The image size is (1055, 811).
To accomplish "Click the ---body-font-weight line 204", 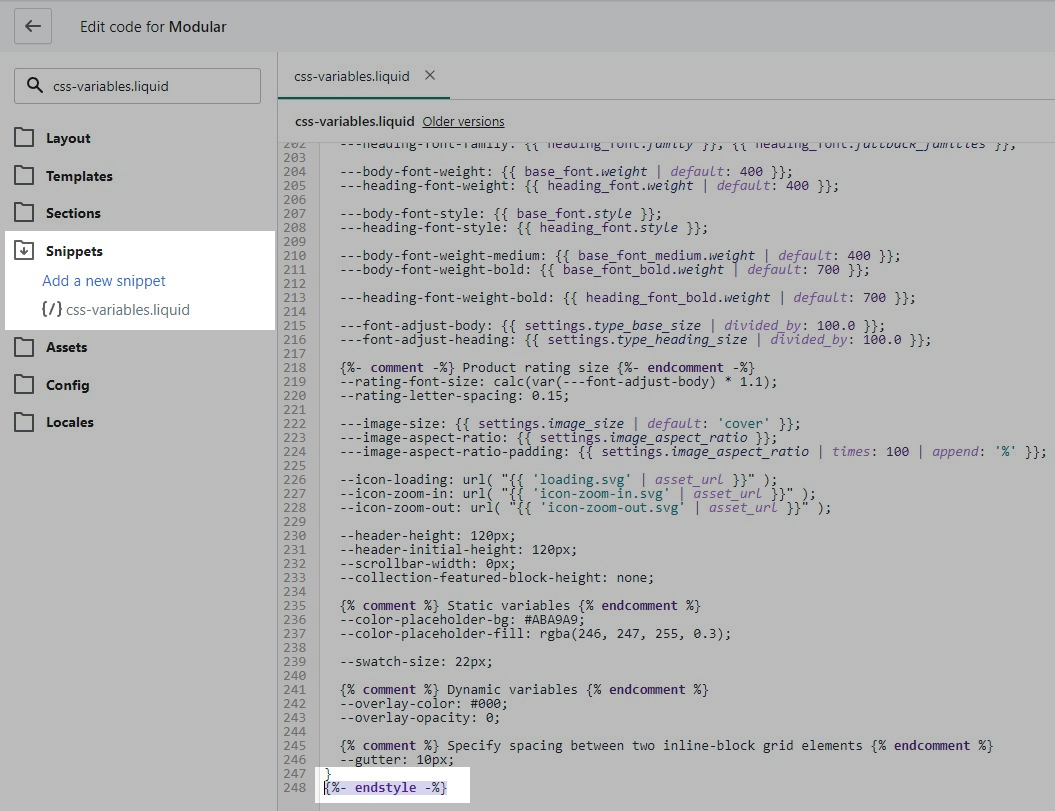I will 566,172.
